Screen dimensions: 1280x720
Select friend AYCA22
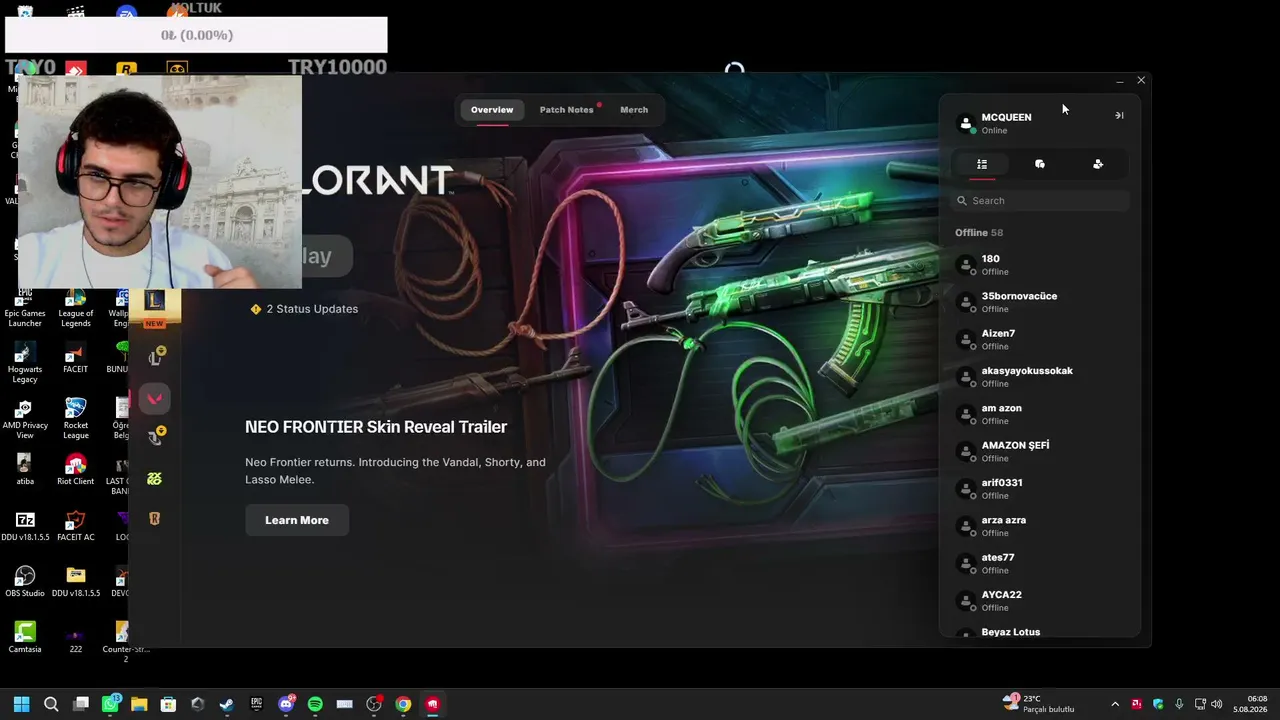pyautogui.click(x=1040, y=601)
